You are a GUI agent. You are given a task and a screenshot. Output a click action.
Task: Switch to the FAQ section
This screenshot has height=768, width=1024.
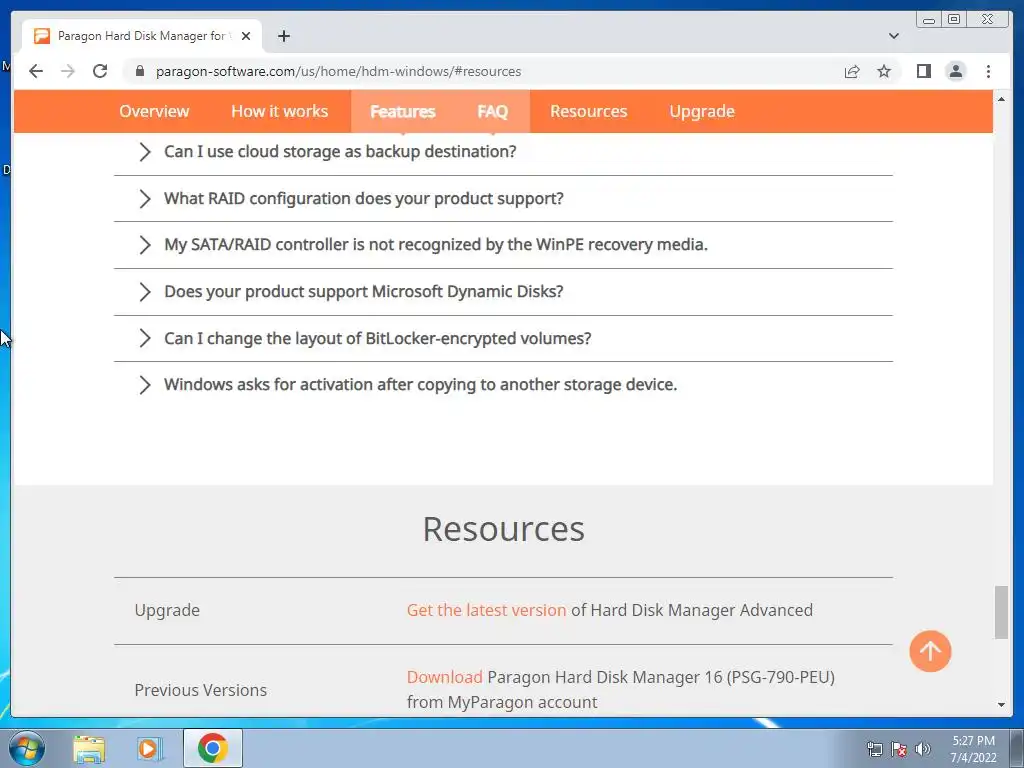[x=492, y=112]
